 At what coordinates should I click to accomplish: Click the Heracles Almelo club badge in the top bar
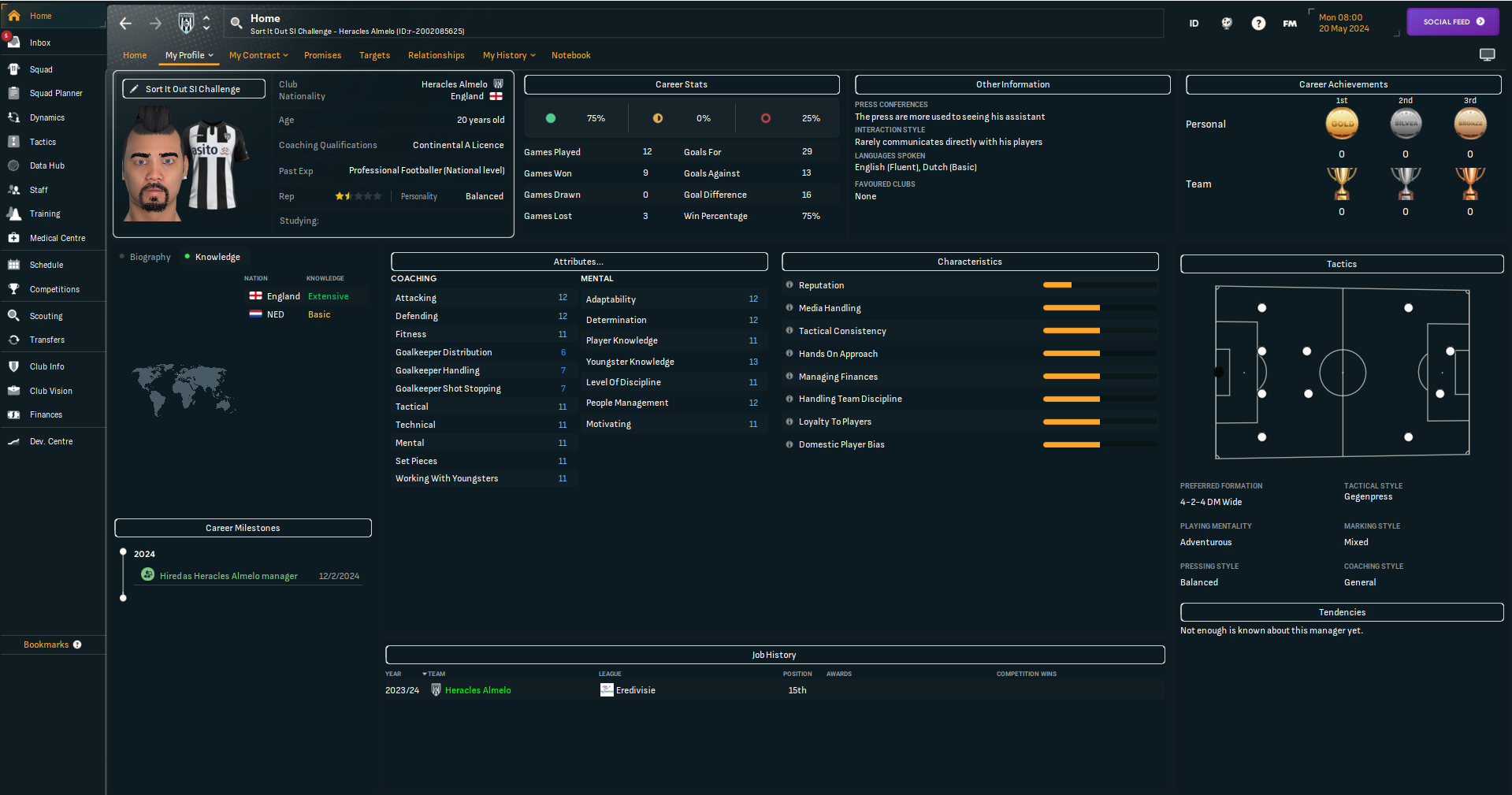click(x=186, y=24)
